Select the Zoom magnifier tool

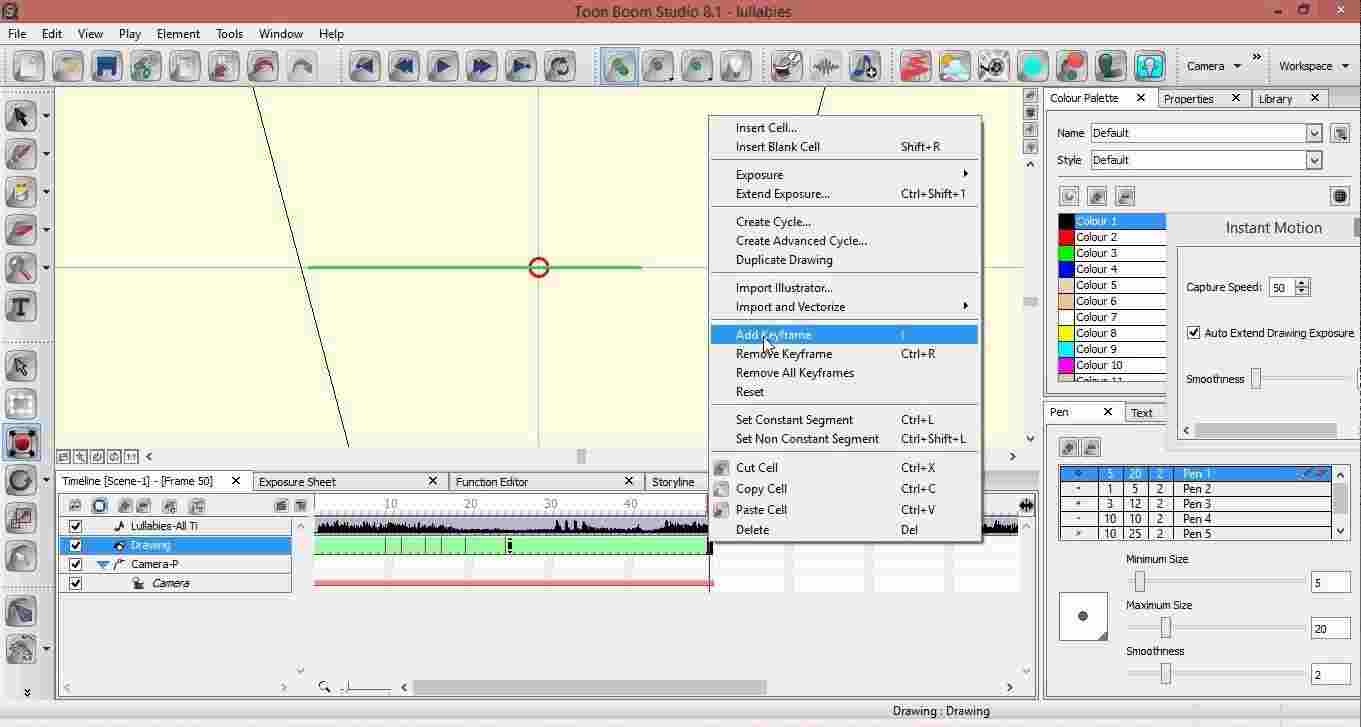(x=21, y=268)
